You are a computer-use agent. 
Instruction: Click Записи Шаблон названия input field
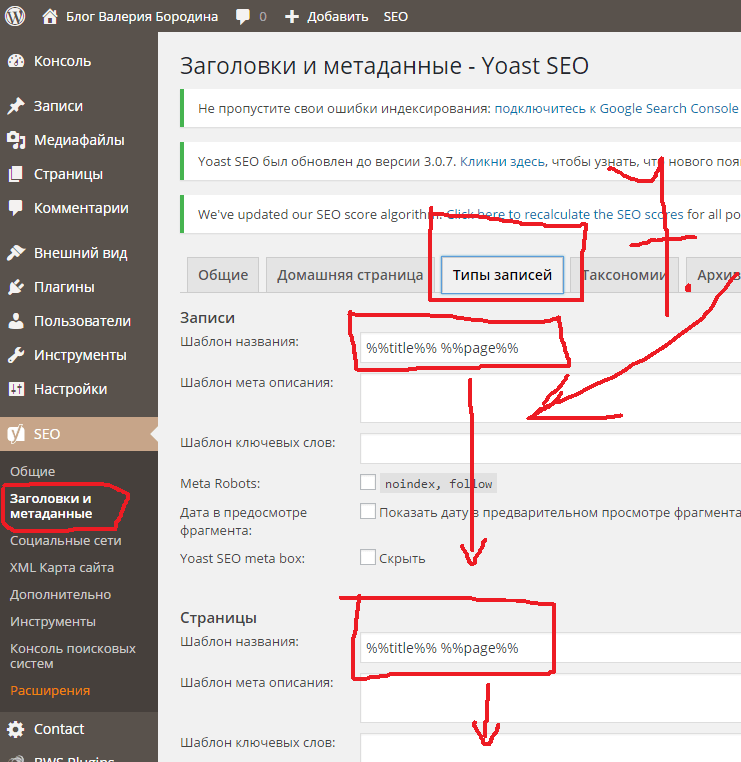[x=551, y=347]
